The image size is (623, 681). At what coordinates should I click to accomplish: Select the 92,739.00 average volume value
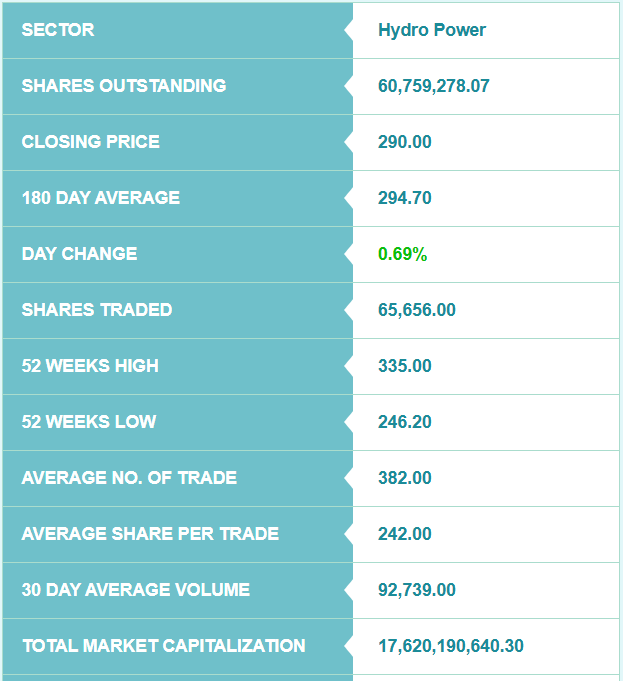click(x=417, y=590)
